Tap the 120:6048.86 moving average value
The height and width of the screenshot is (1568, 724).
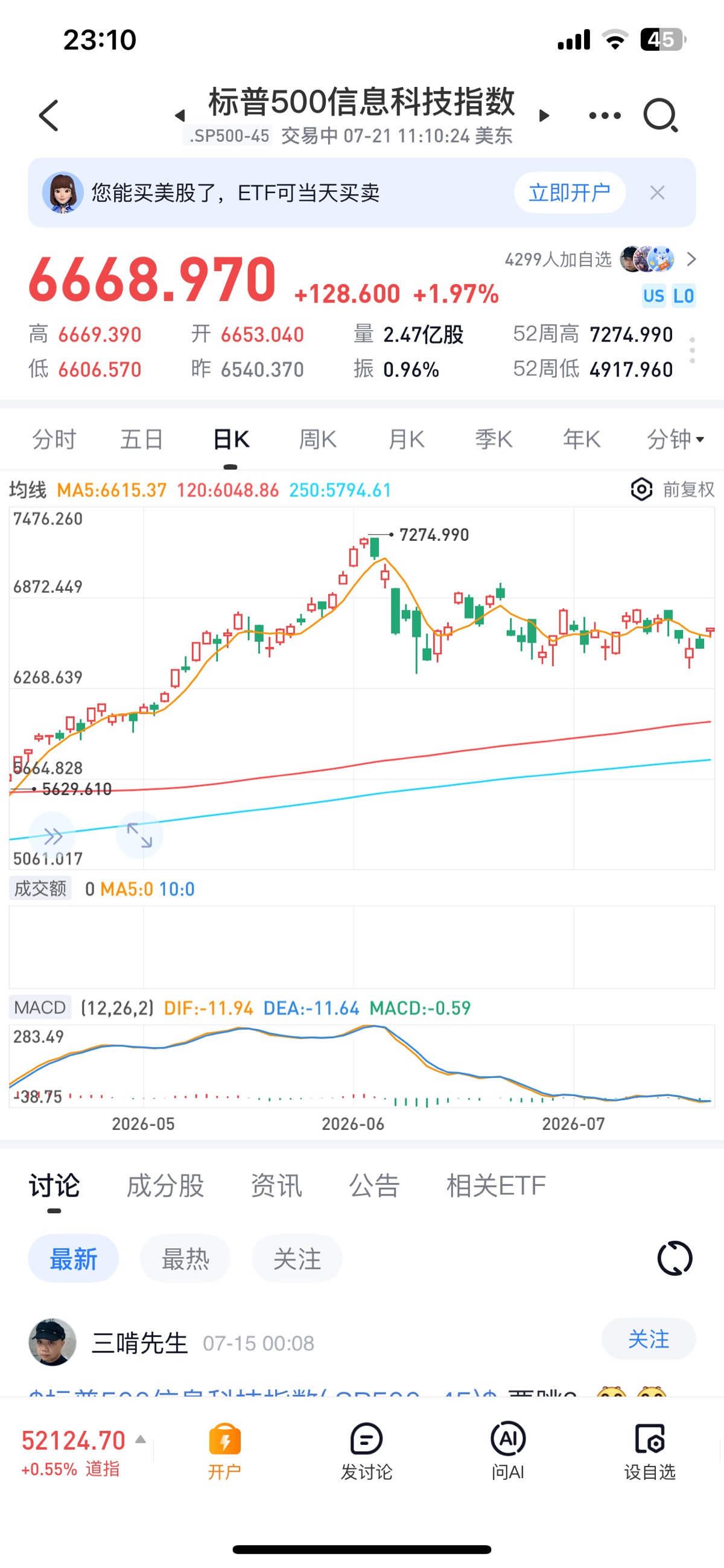[227, 490]
